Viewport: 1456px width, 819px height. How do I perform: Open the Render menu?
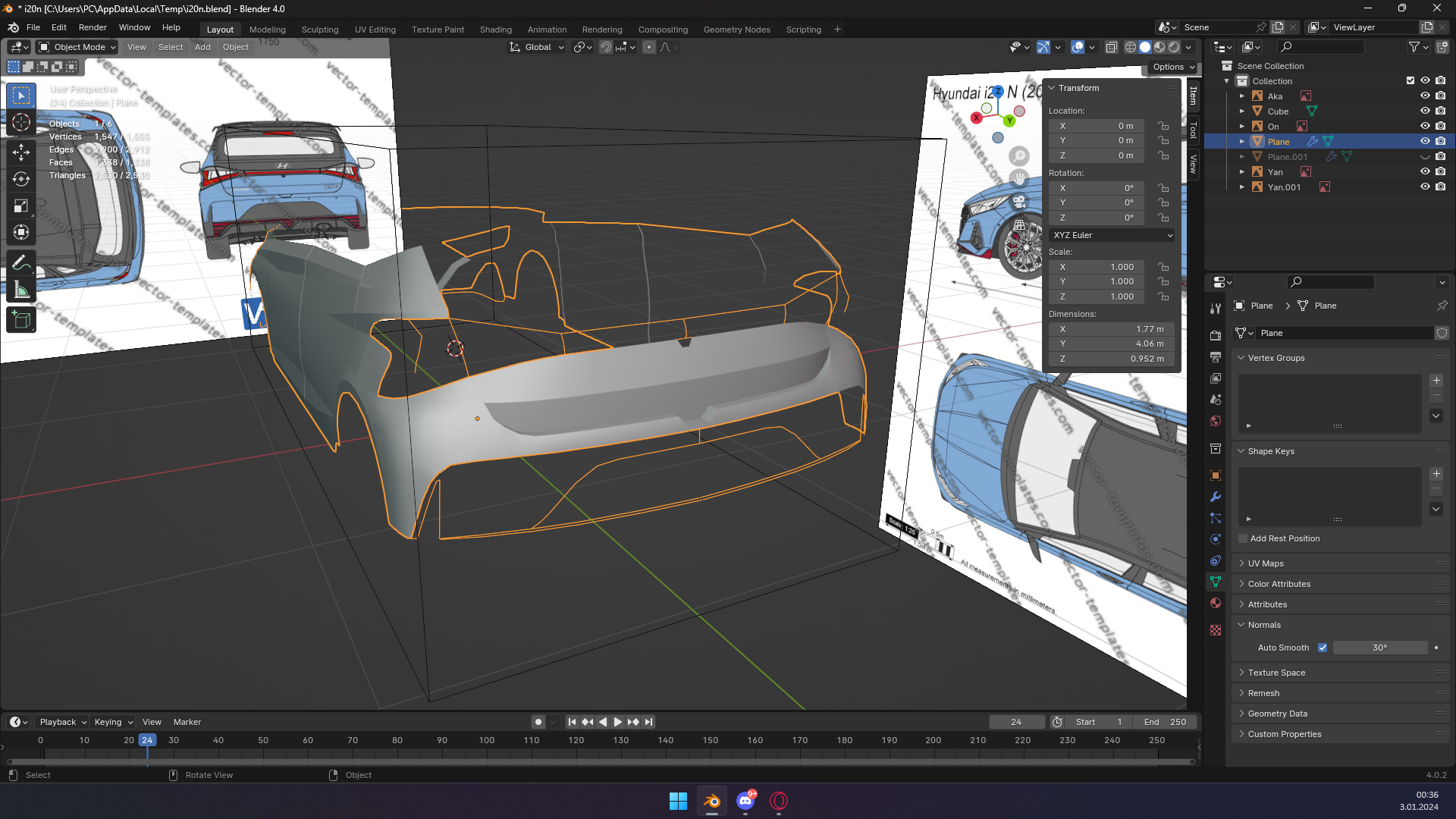93,27
